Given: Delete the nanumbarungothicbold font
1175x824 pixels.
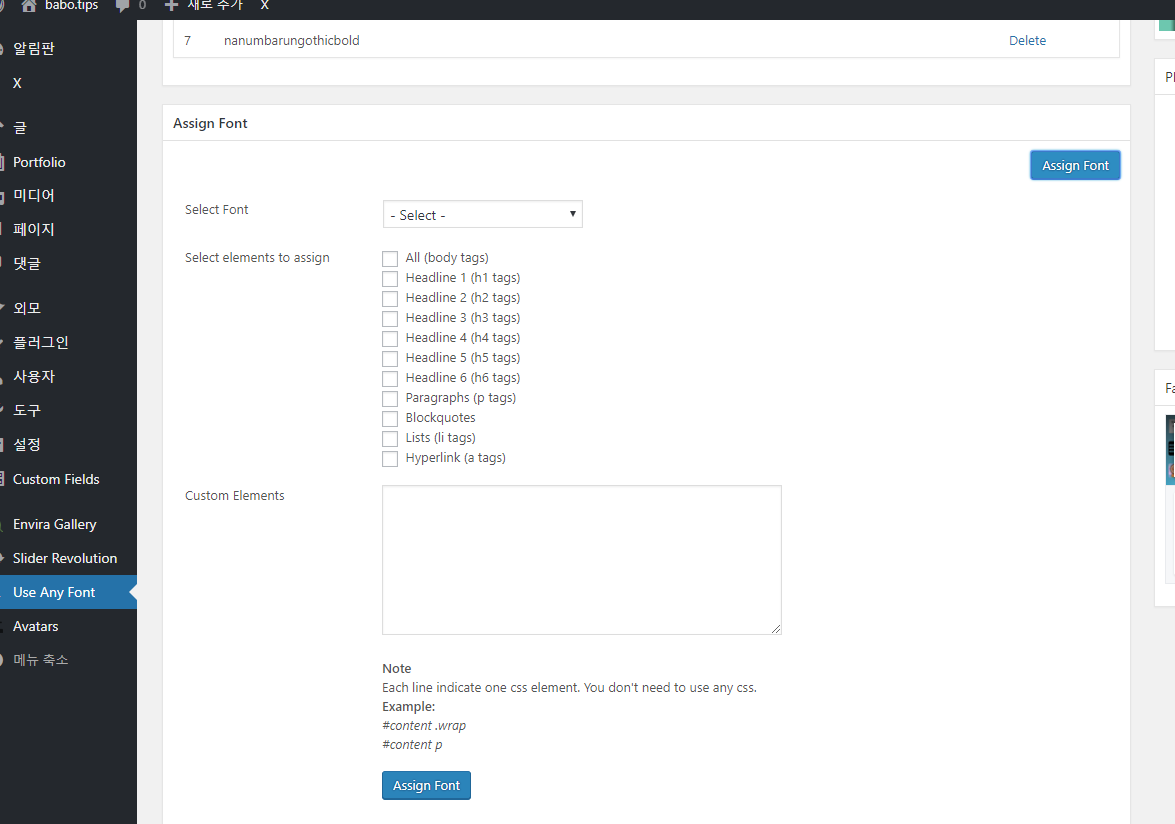Looking at the screenshot, I should 1027,41.
